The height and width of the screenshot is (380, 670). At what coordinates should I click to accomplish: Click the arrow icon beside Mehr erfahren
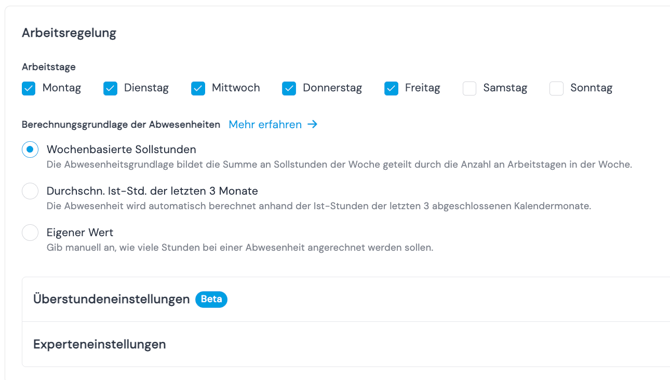[x=312, y=124]
